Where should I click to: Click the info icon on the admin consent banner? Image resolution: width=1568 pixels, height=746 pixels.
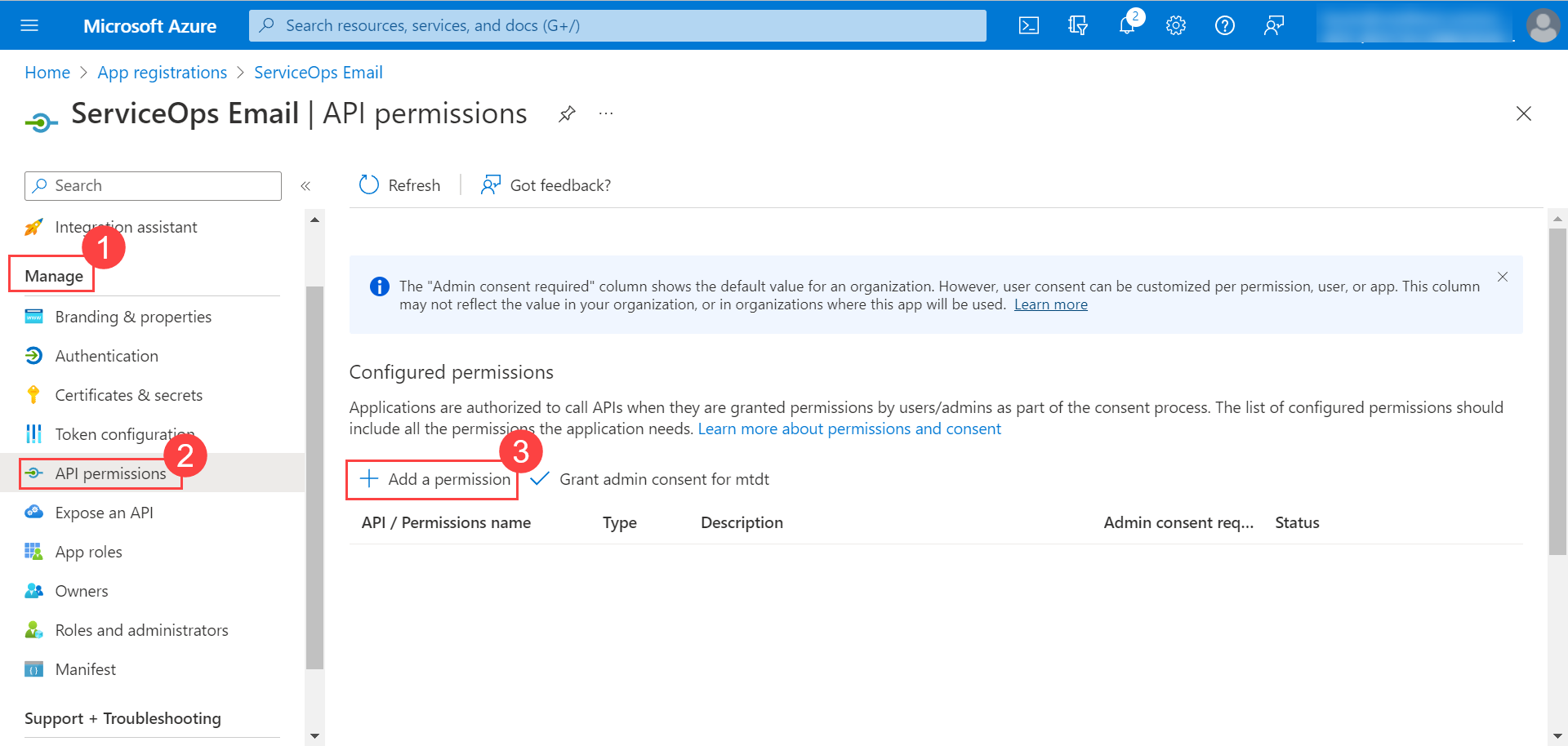coord(379,286)
